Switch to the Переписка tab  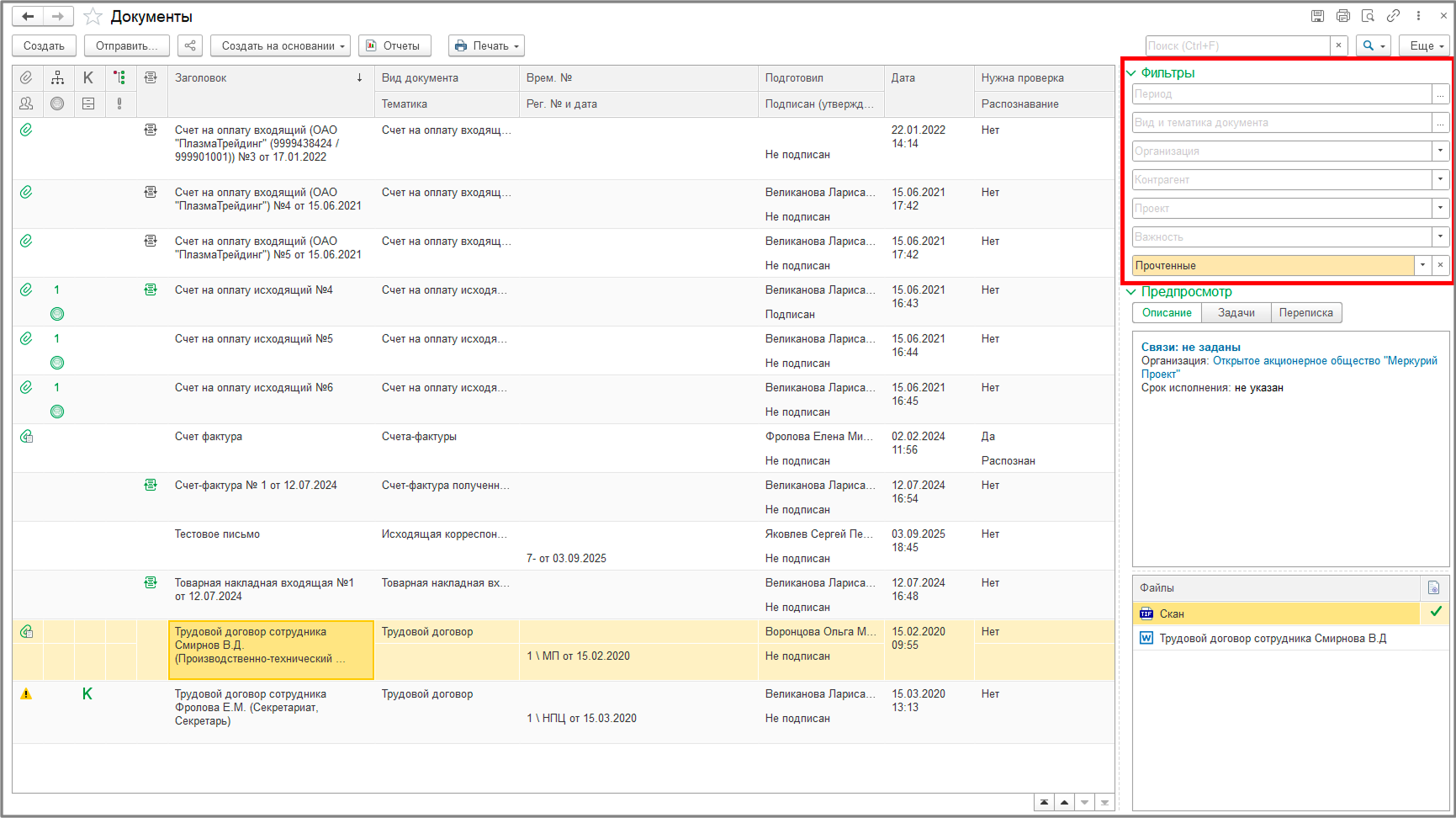1306,313
